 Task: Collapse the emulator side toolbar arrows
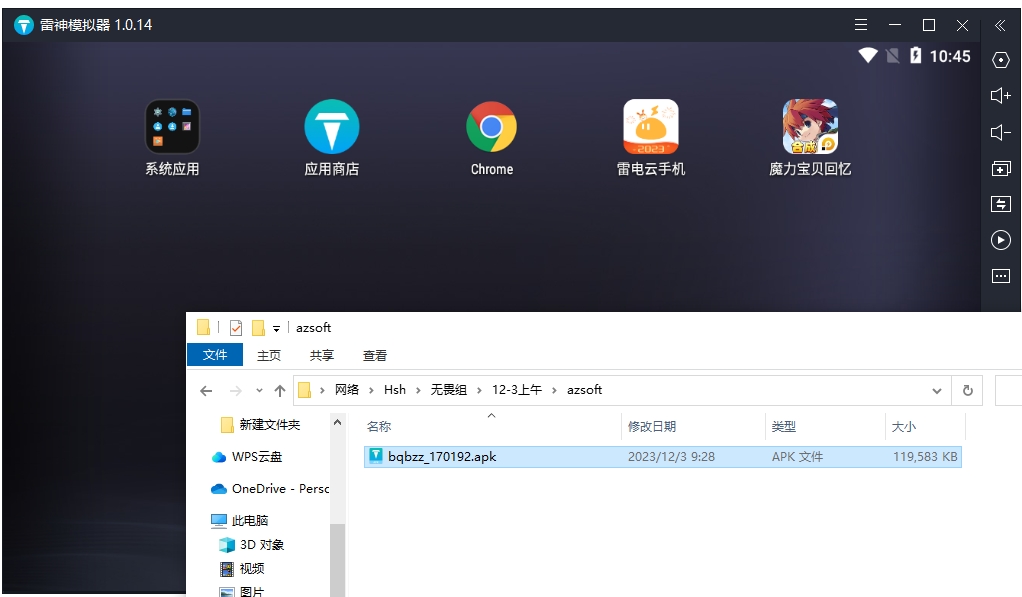click(x=1000, y=25)
